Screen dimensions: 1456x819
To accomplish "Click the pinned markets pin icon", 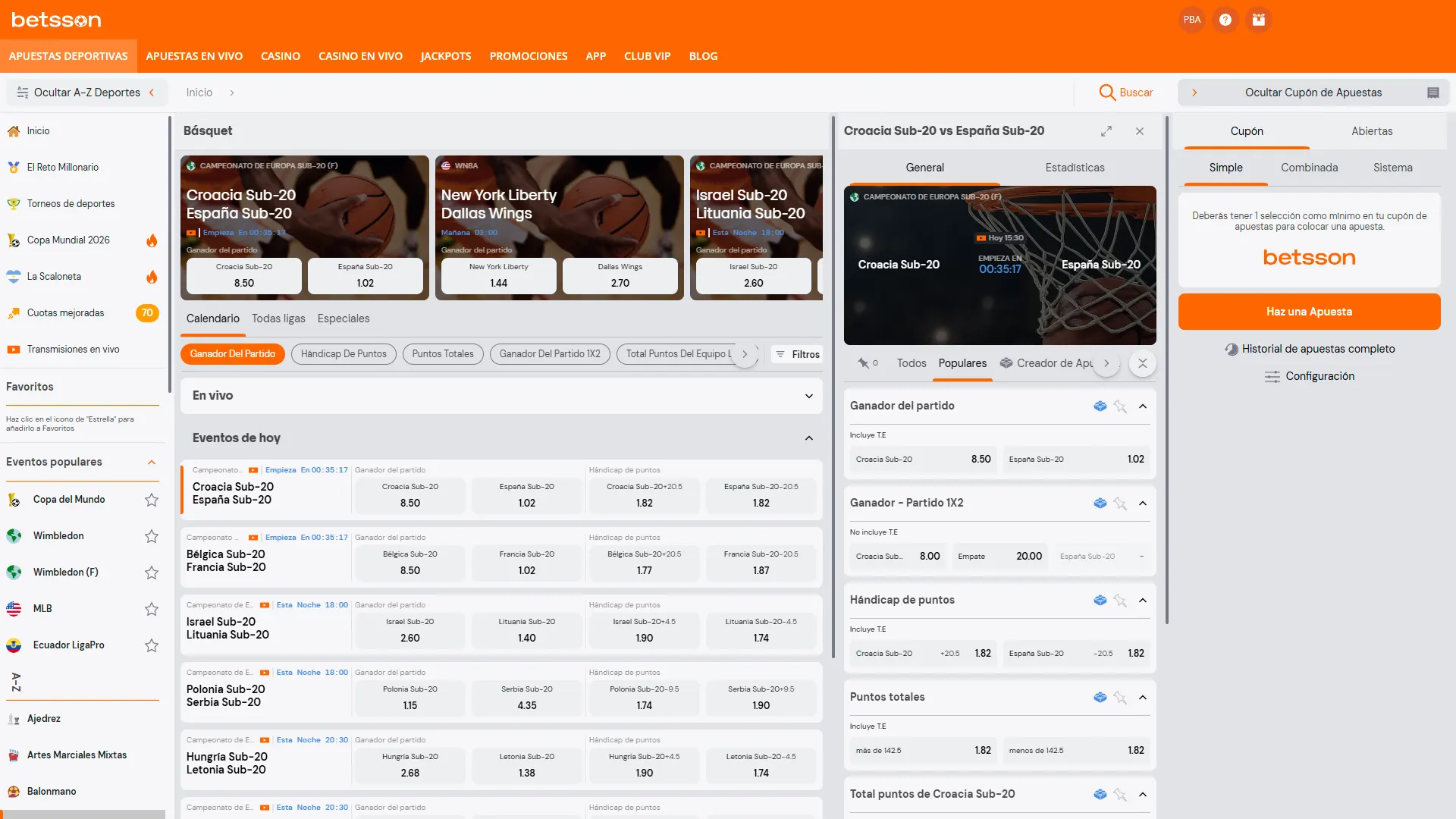I will pos(864,363).
